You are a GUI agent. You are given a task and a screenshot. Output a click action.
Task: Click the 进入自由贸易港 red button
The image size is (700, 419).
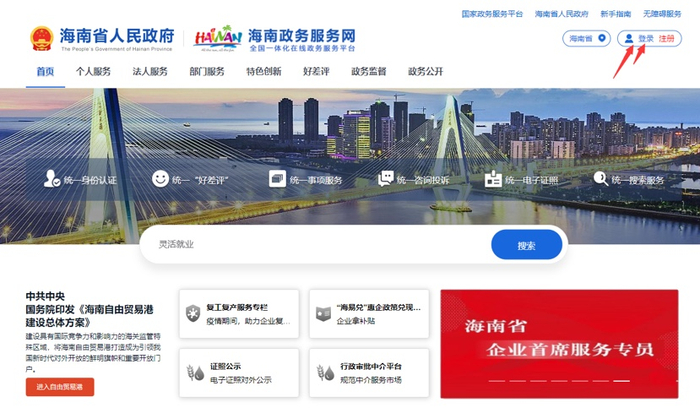(x=60, y=387)
